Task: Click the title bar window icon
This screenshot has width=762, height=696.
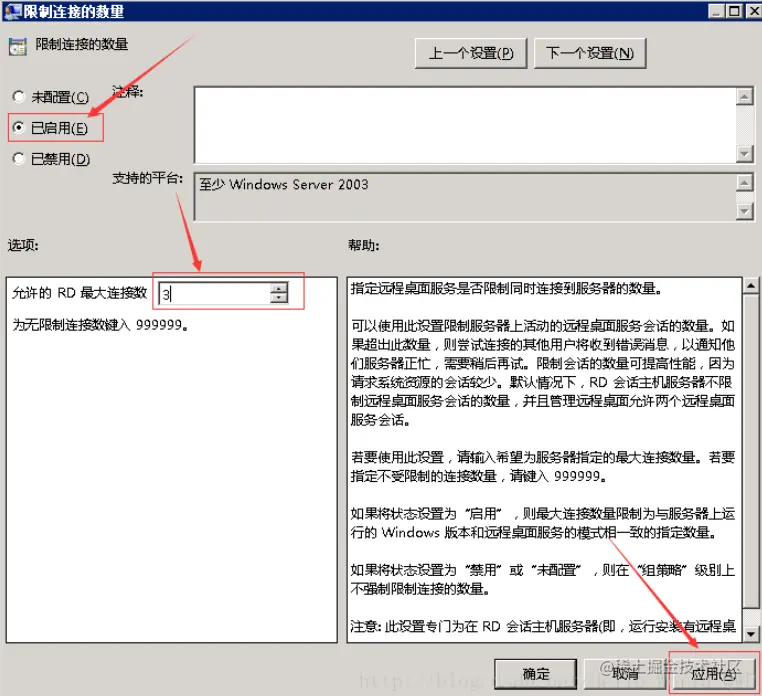Action: (12, 11)
